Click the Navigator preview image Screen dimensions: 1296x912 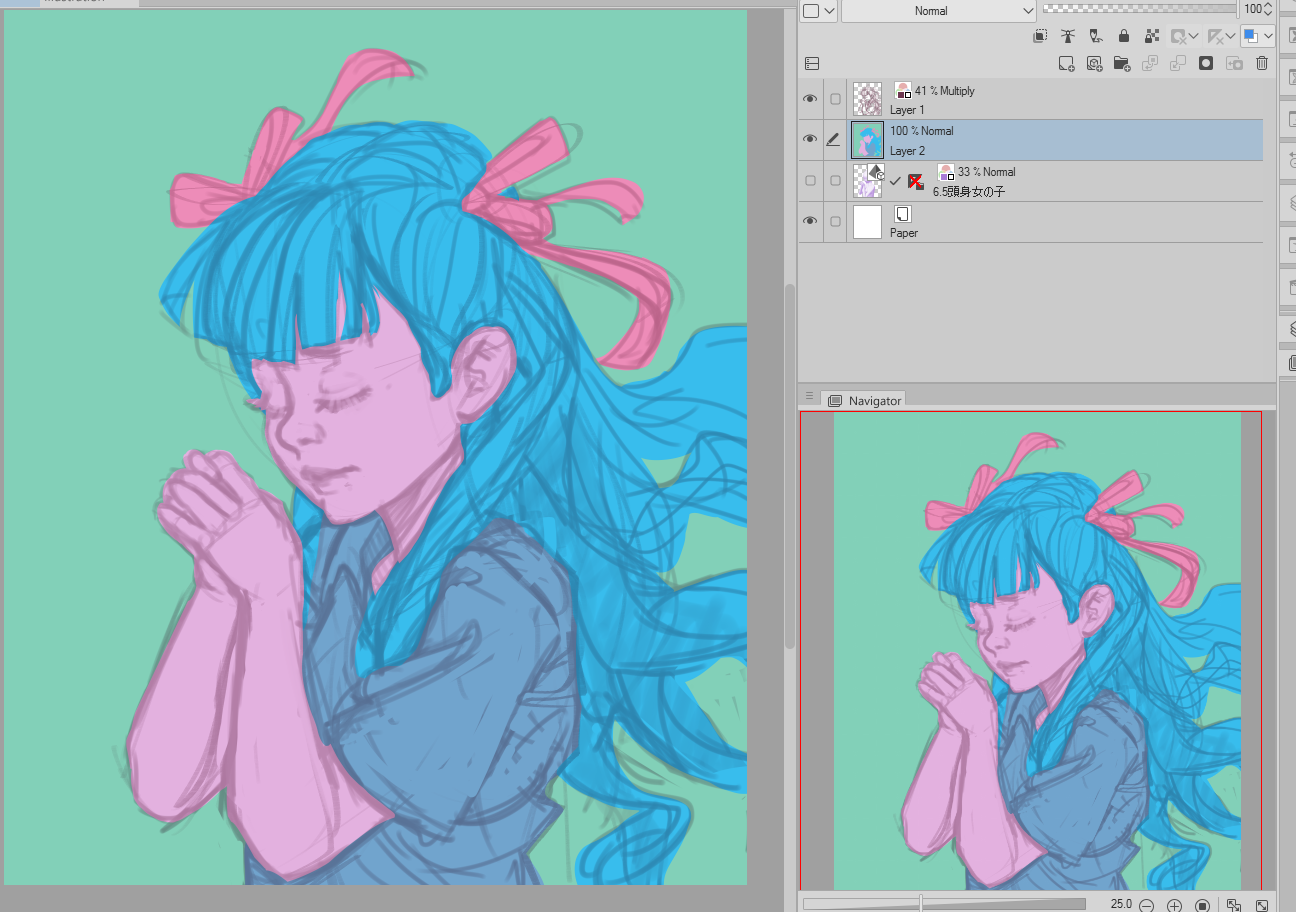tap(1037, 650)
